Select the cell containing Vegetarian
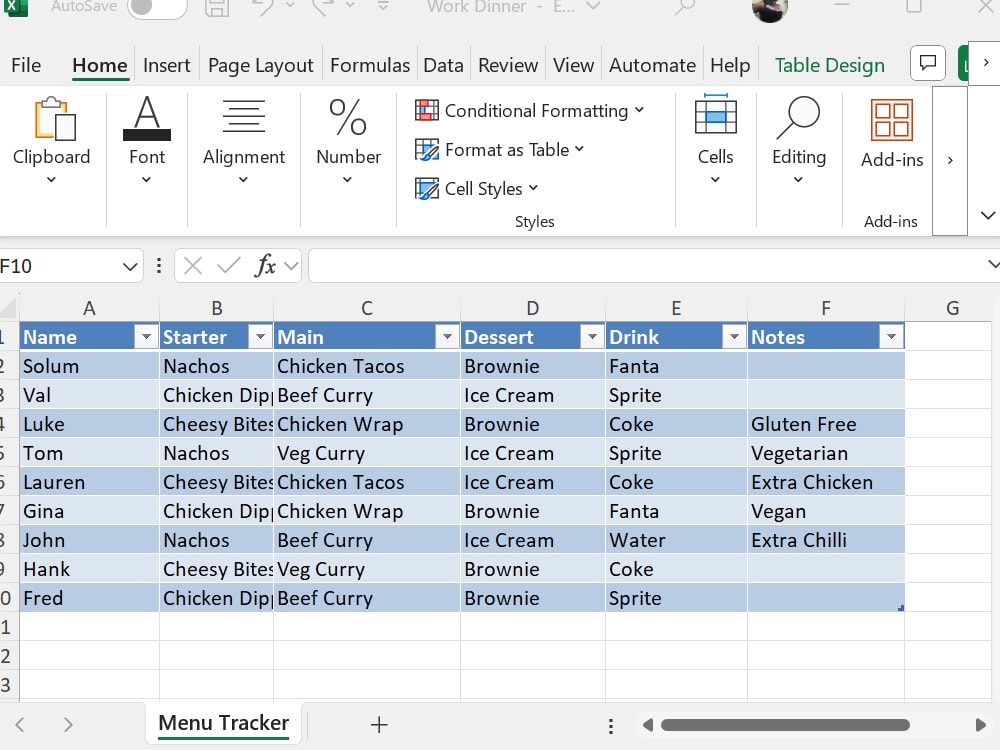The height and width of the screenshot is (750, 1000). coord(826,453)
